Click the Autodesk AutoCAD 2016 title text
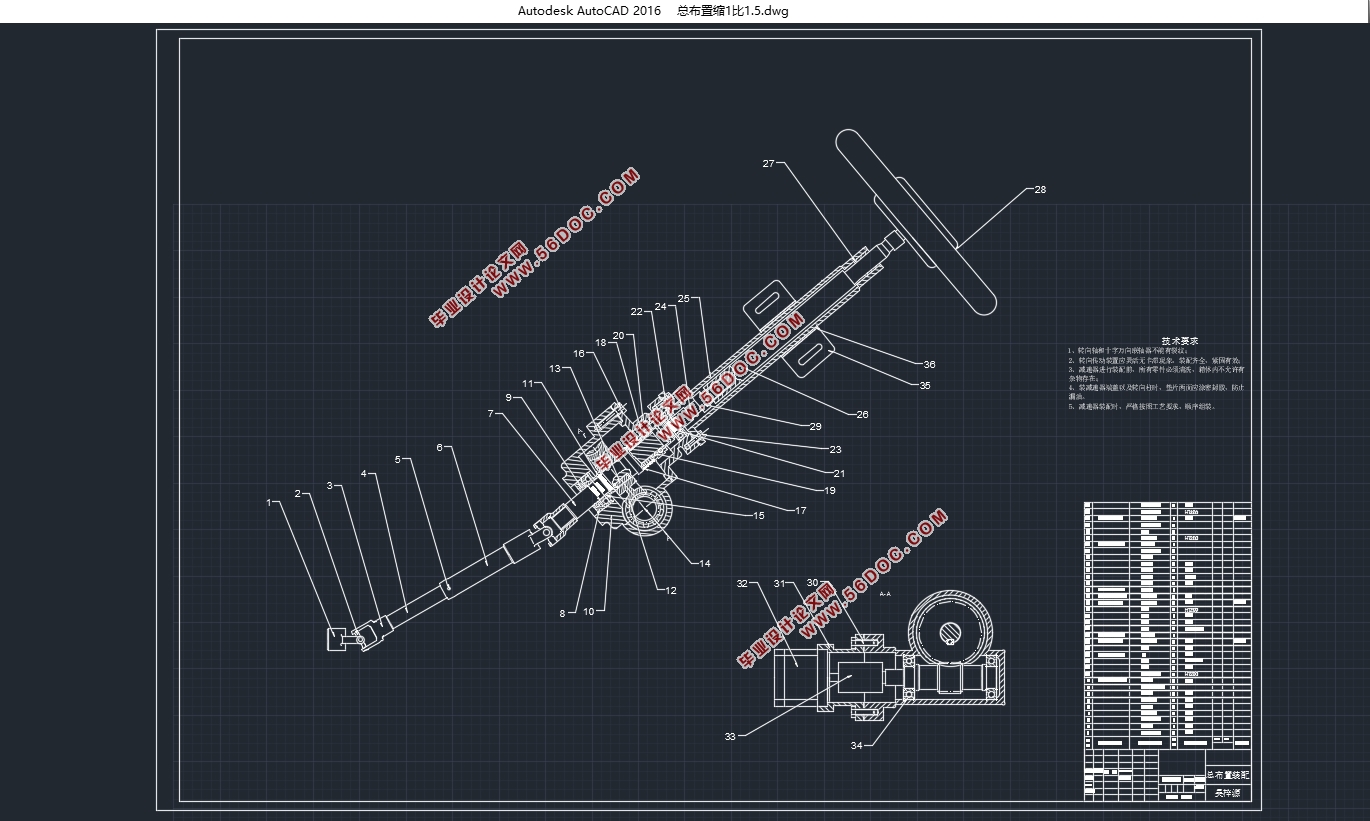The image size is (1370, 821). pyautogui.click(x=589, y=11)
